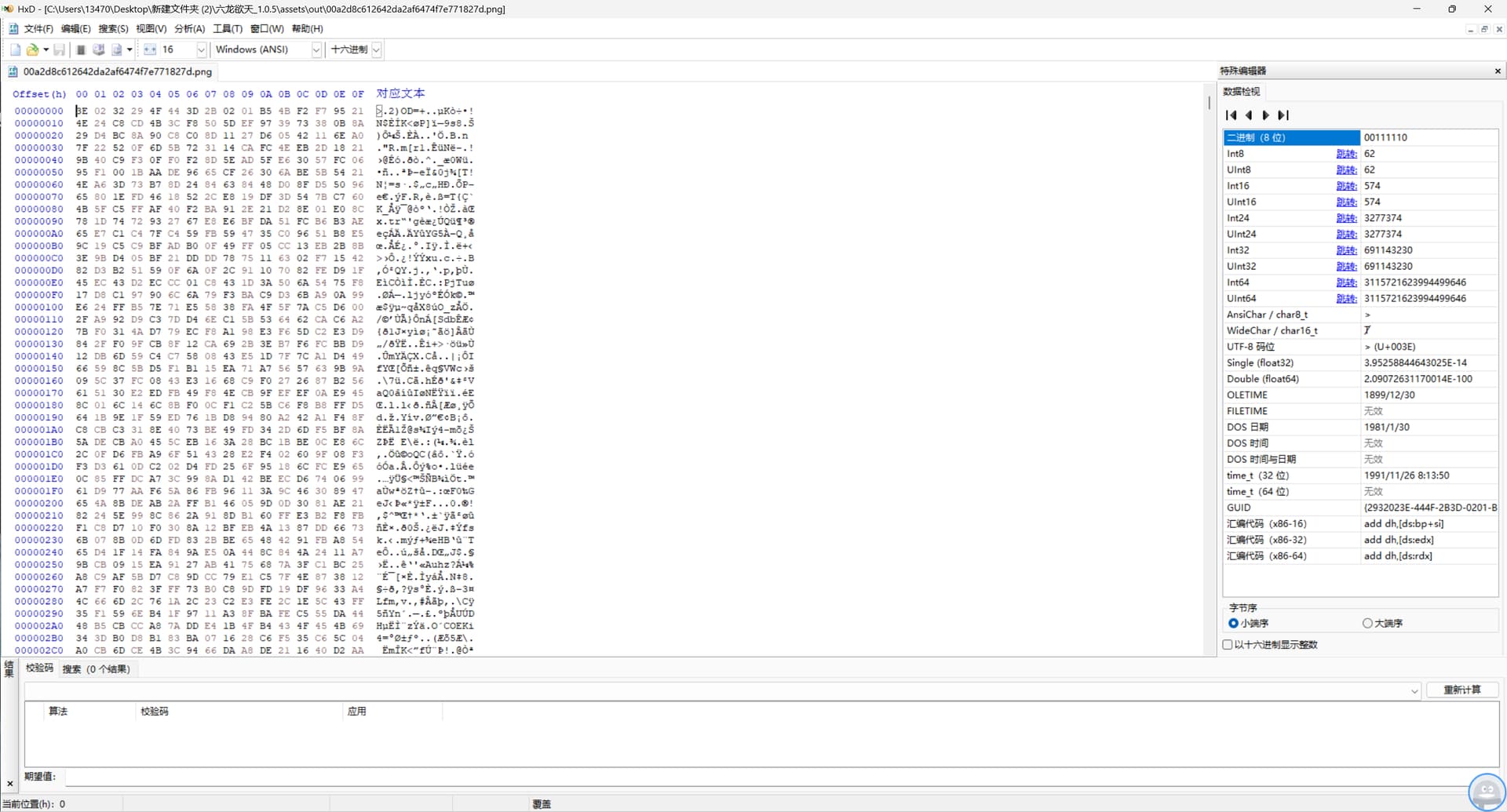Open the 分析(A) menu
This screenshot has width=1507, height=812.
[x=189, y=29]
